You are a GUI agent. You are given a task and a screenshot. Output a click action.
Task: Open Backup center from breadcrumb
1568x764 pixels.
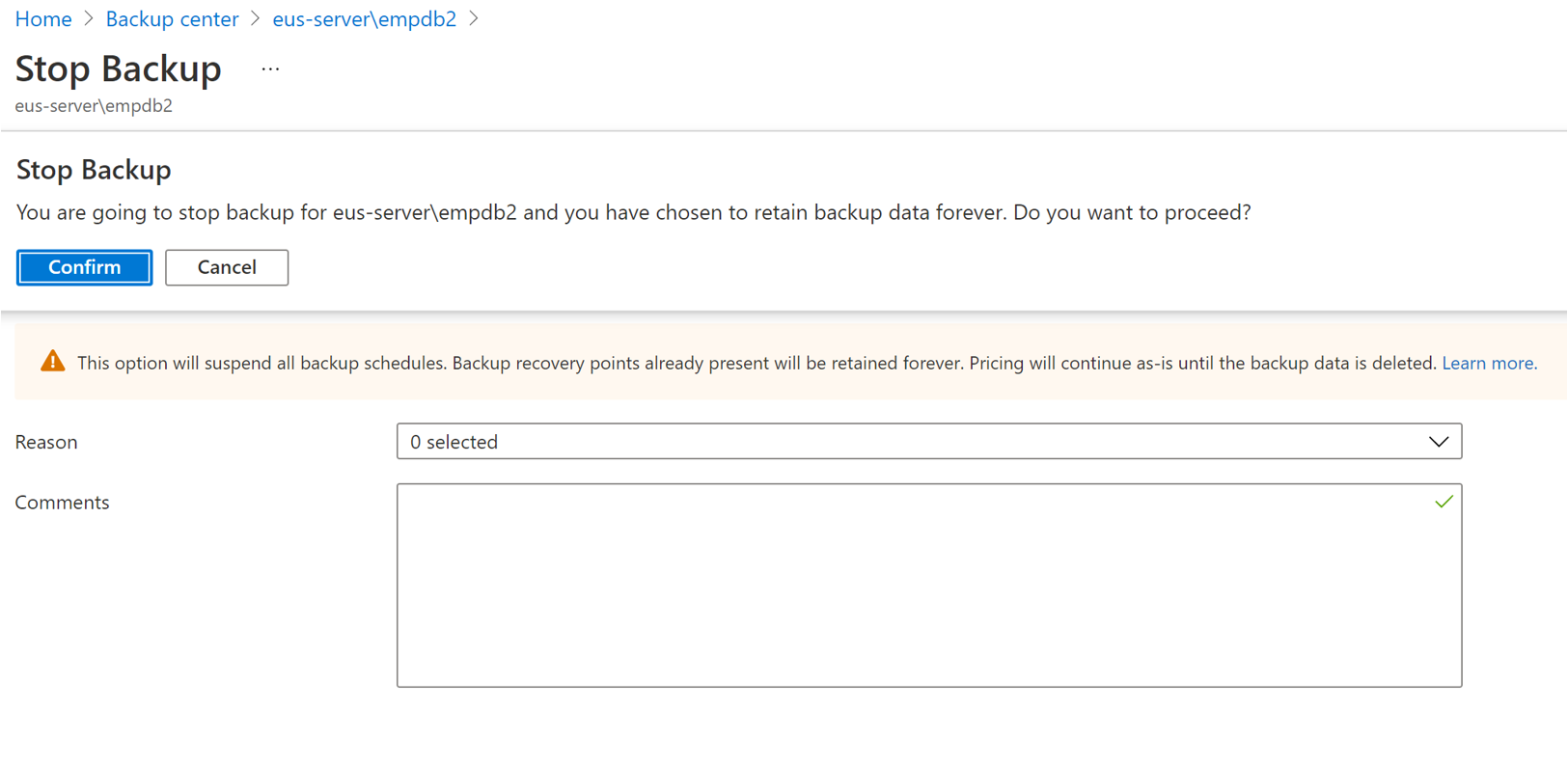(172, 18)
